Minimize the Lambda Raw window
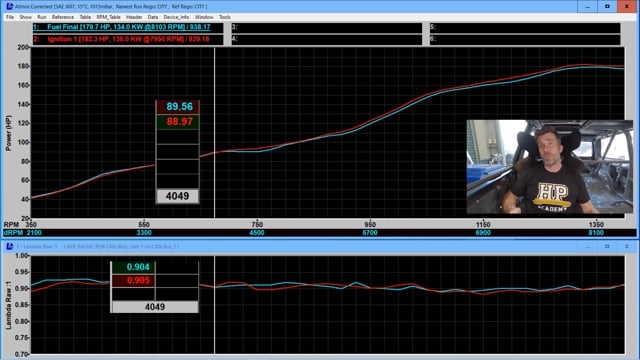The image size is (640, 360). pos(587,247)
